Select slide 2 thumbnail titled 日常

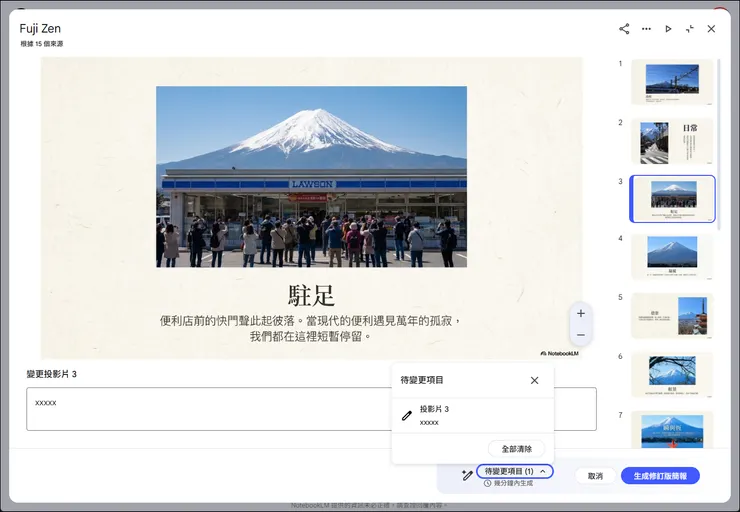coord(672,141)
